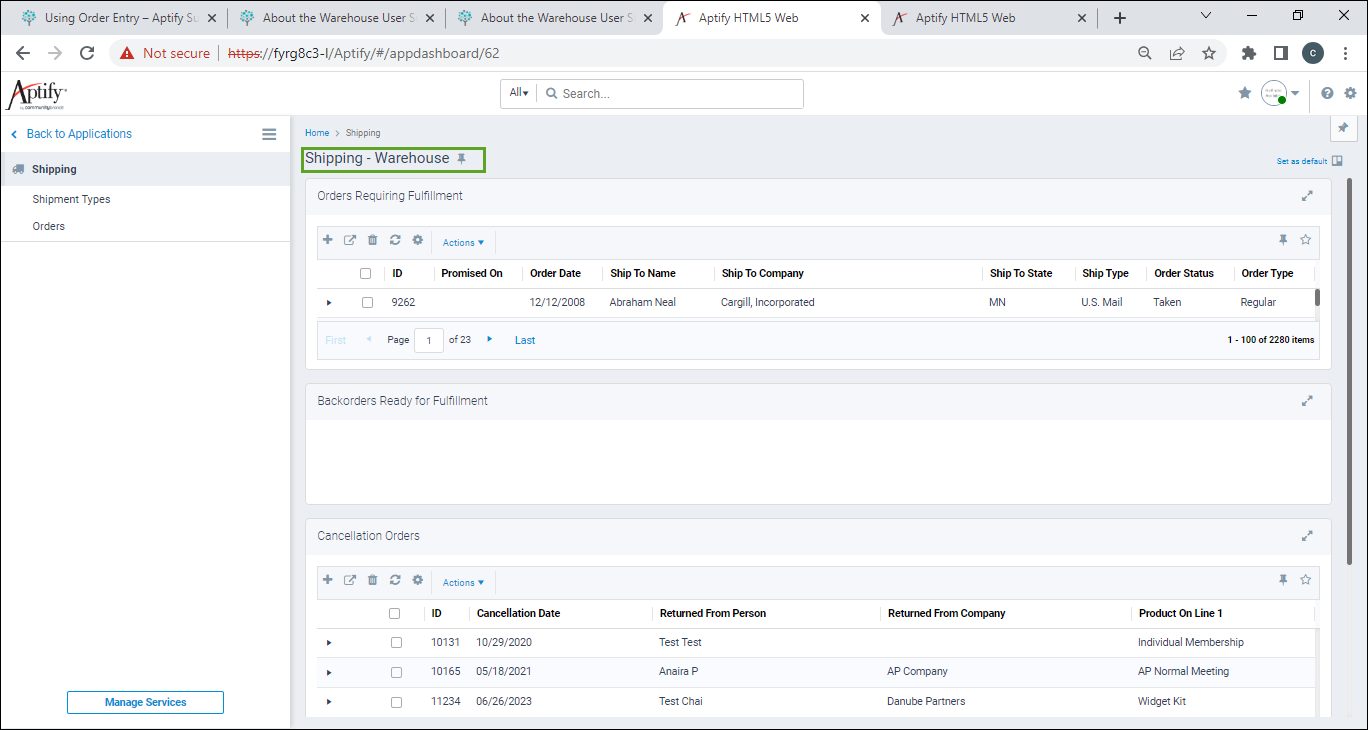Check the checkbox for order 9262
Viewport: 1368px width, 730px height.
click(x=367, y=302)
